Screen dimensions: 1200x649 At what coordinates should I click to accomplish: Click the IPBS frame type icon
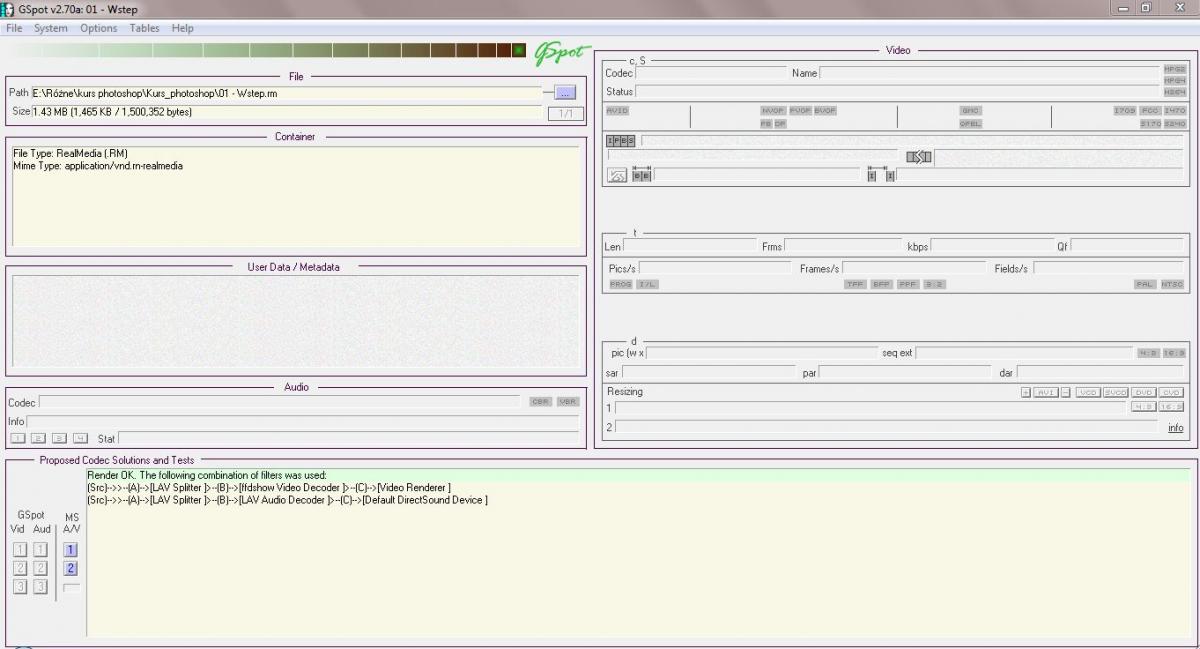pos(621,141)
